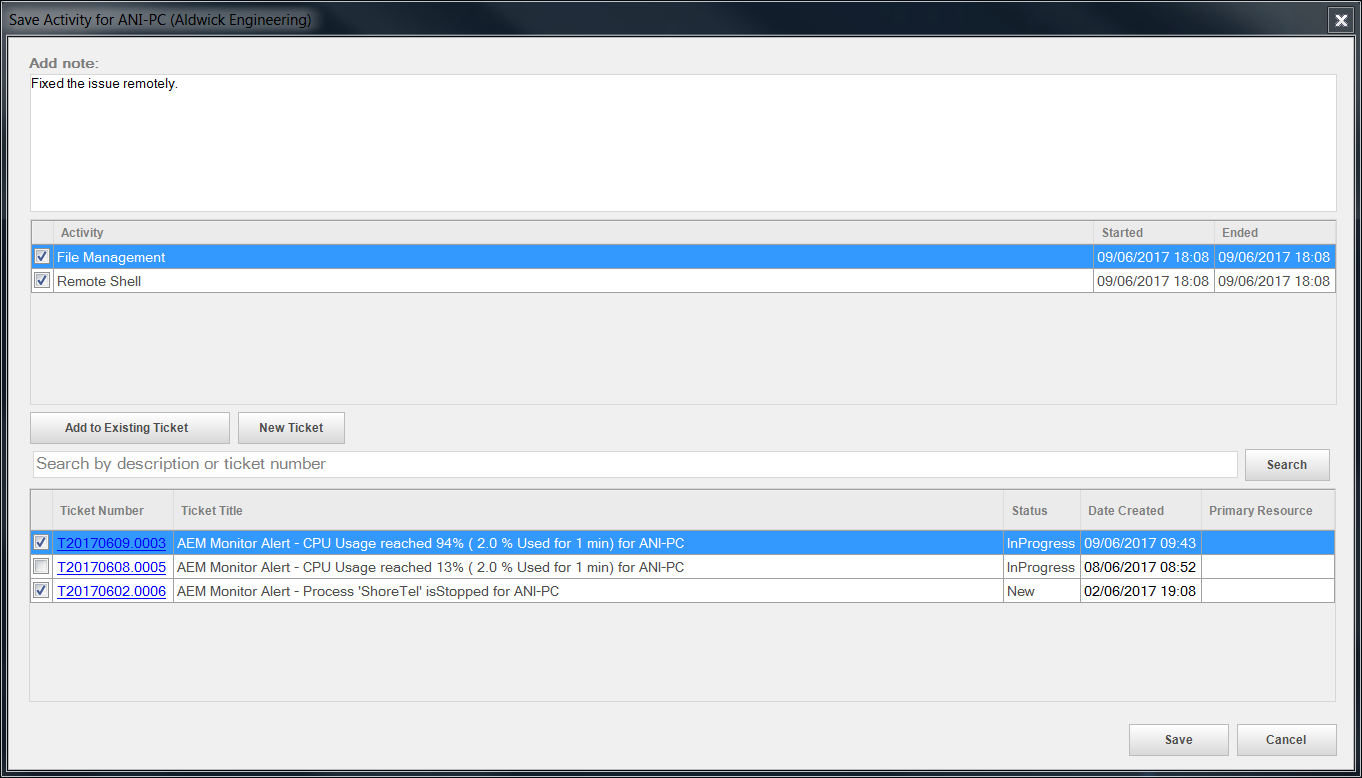Sort tickets by Date Created header
This screenshot has width=1362, height=778.
pyautogui.click(x=1141, y=511)
